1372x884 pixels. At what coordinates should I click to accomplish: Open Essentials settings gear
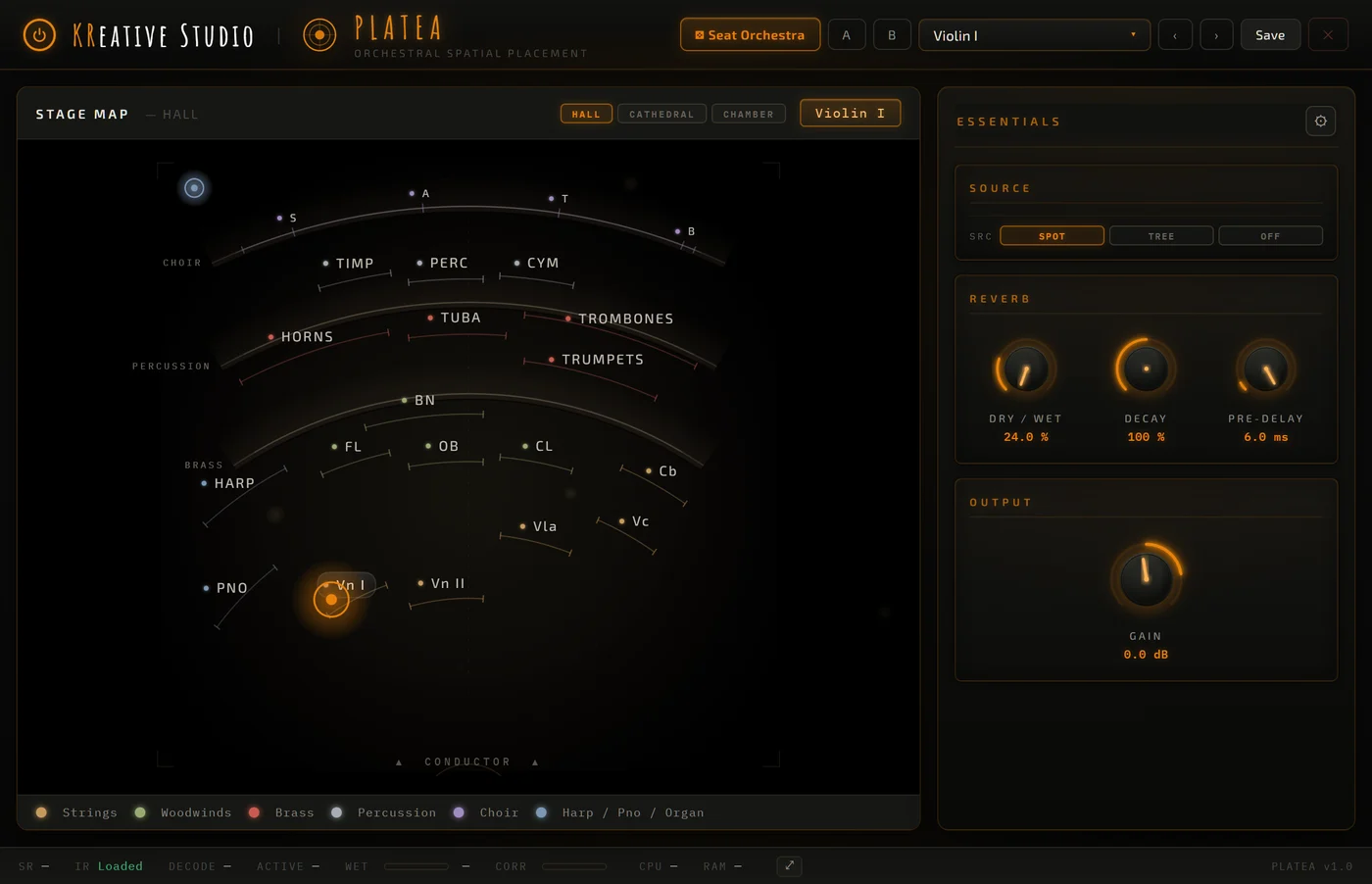1320,121
